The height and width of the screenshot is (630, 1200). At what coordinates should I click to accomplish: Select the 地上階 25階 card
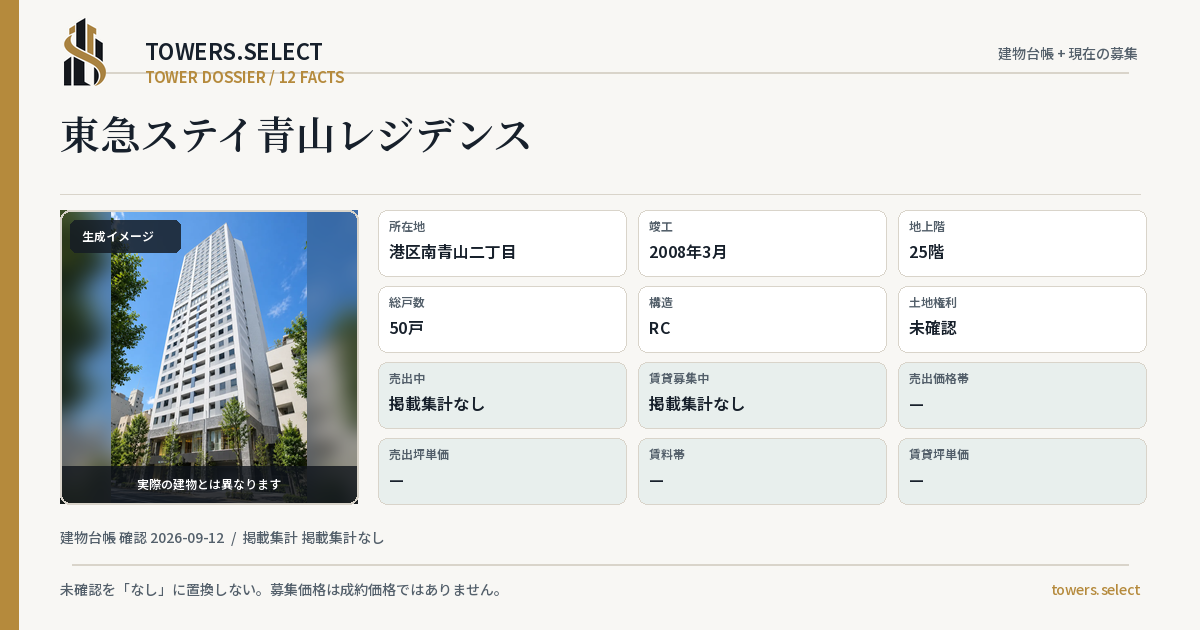tap(1022, 243)
